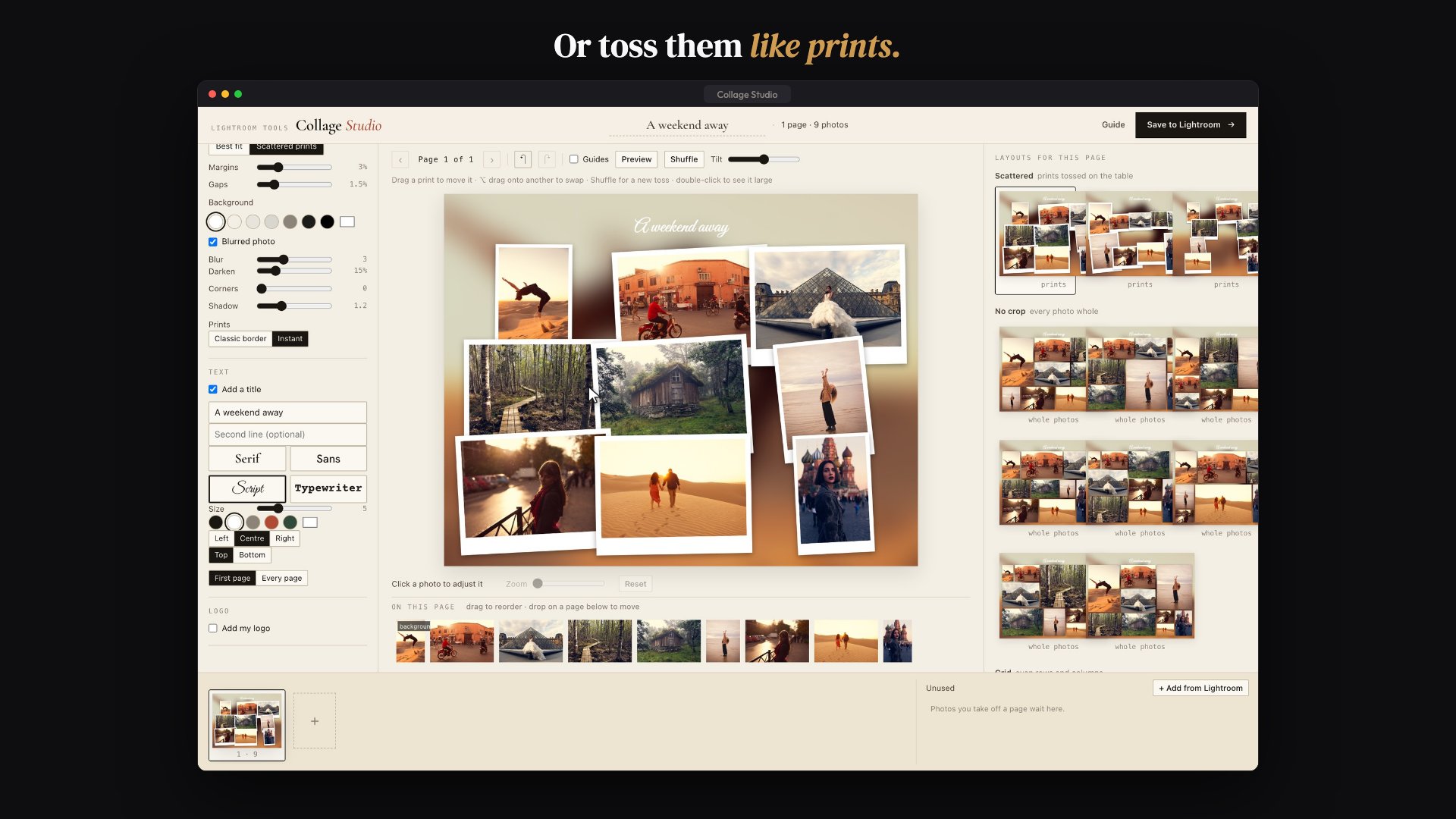Select the first Scattered prints layout thumbnail
Viewport: 1456px width, 819px height.
tap(1035, 240)
